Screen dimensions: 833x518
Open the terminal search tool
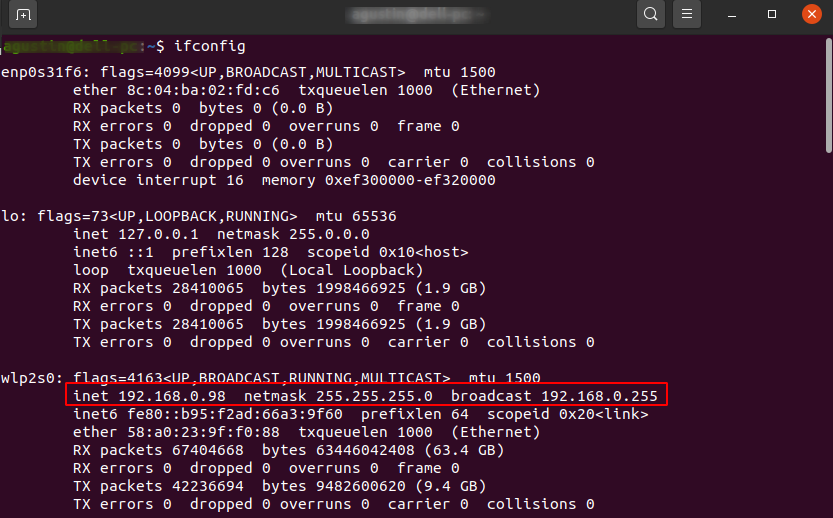coord(651,14)
